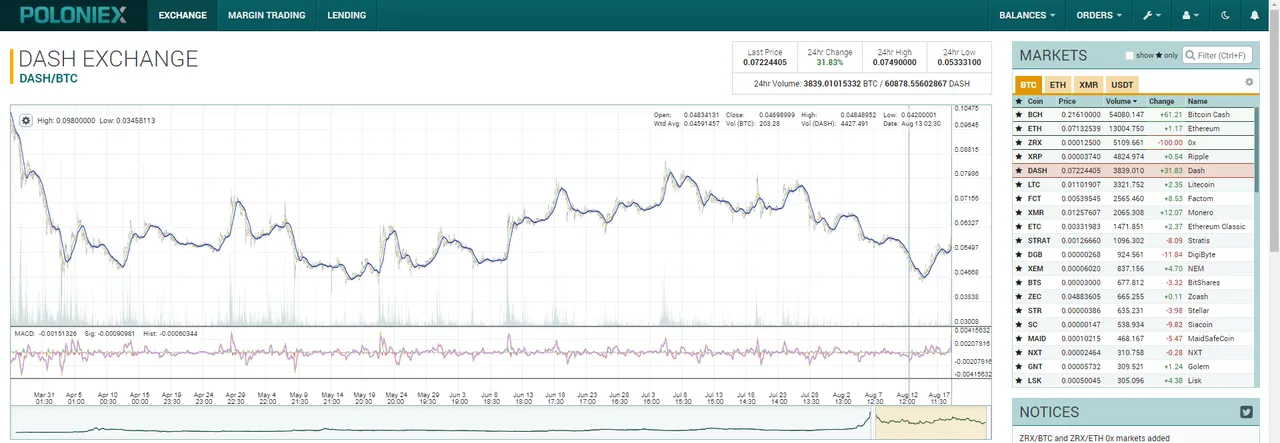Select the BTC markets tab

[x=1027, y=85]
